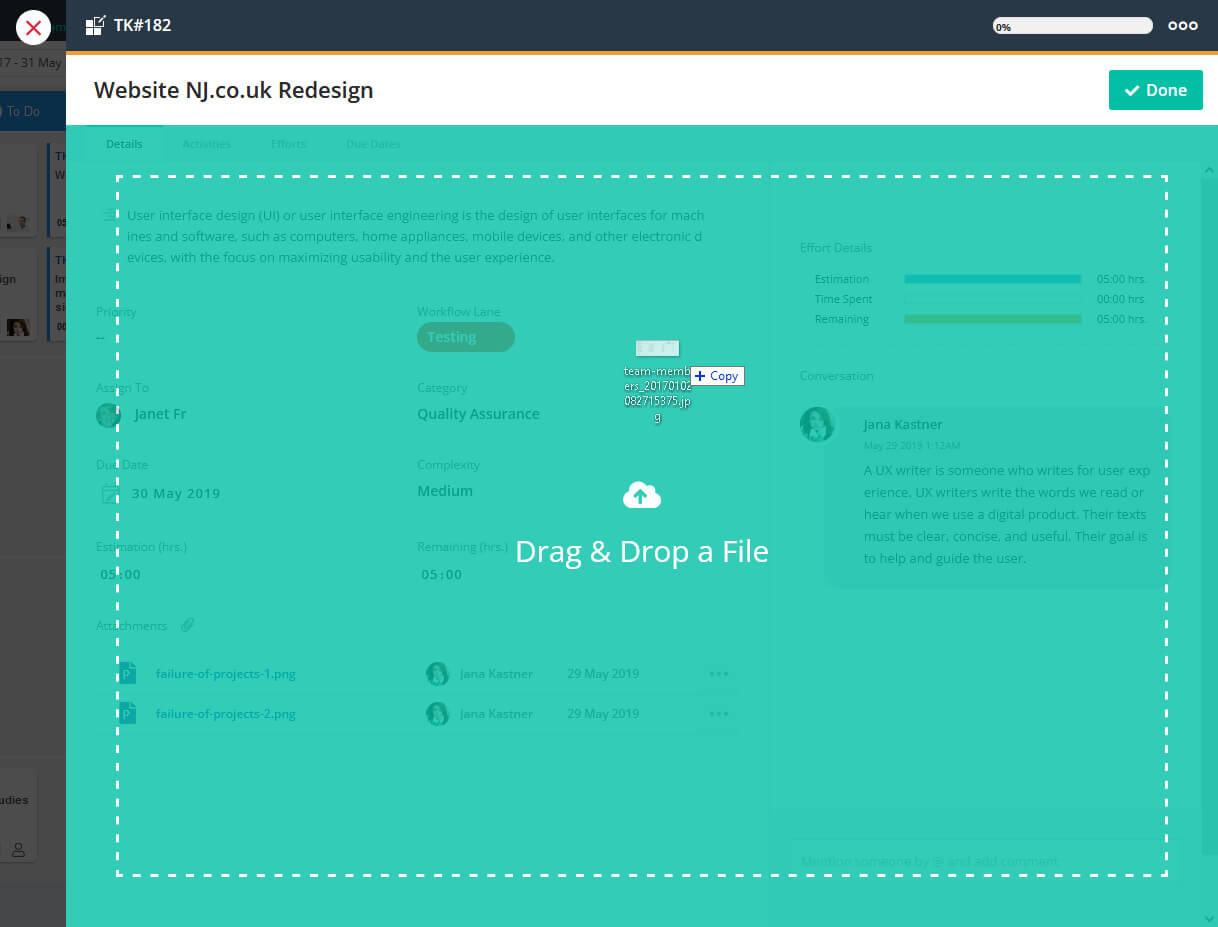
Task: Switch to the Efforts tab
Action: 288,144
